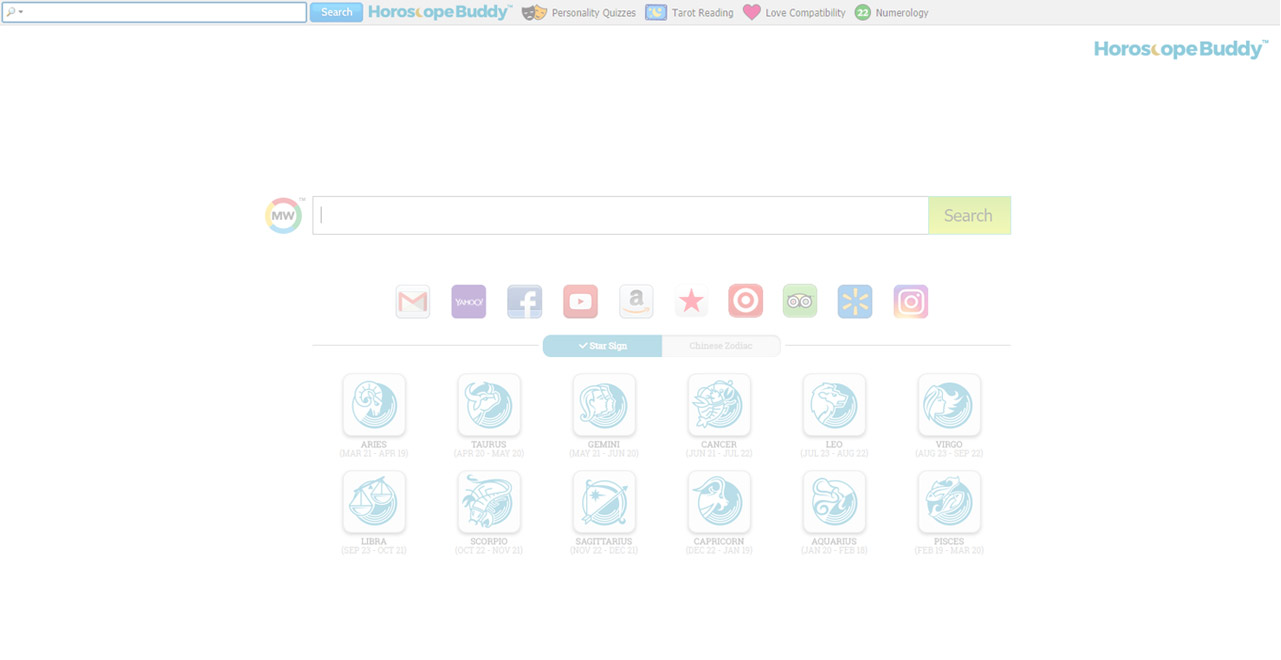Select the Aquarius star sign icon
Image resolution: width=1281 pixels, height=660 pixels.
(834, 502)
